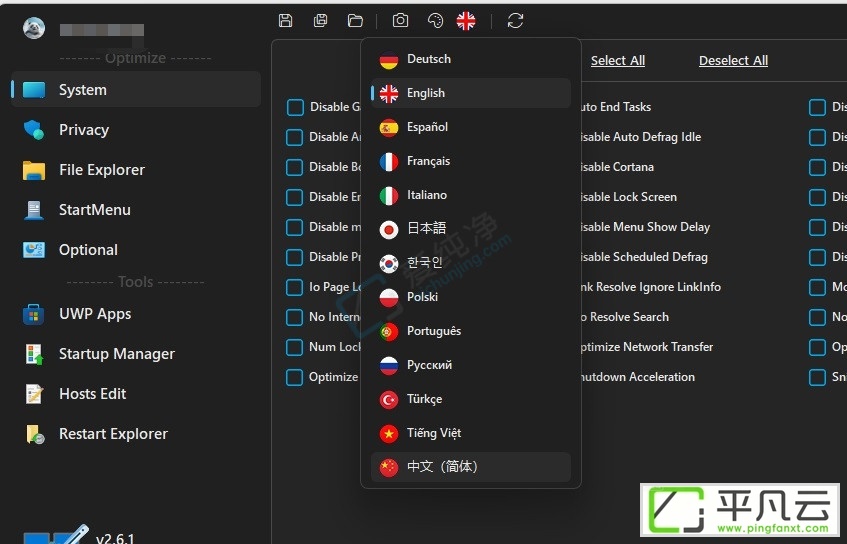Image resolution: width=847 pixels, height=544 pixels.
Task: Click the user avatar picture
Action: (x=34, y=28)
